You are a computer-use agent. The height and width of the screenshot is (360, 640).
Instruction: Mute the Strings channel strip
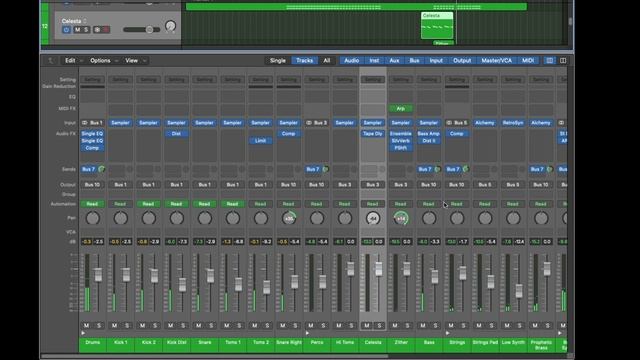(x=451, y=326)
